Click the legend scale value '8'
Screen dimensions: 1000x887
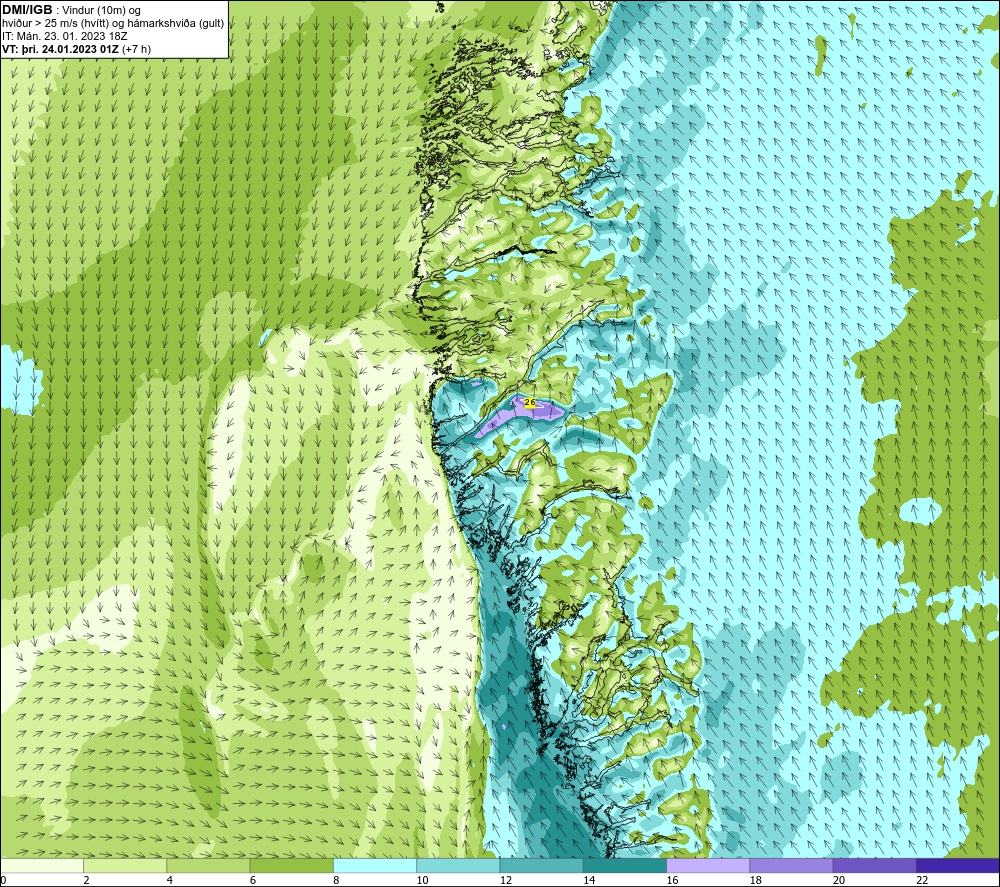coord(336,880)
